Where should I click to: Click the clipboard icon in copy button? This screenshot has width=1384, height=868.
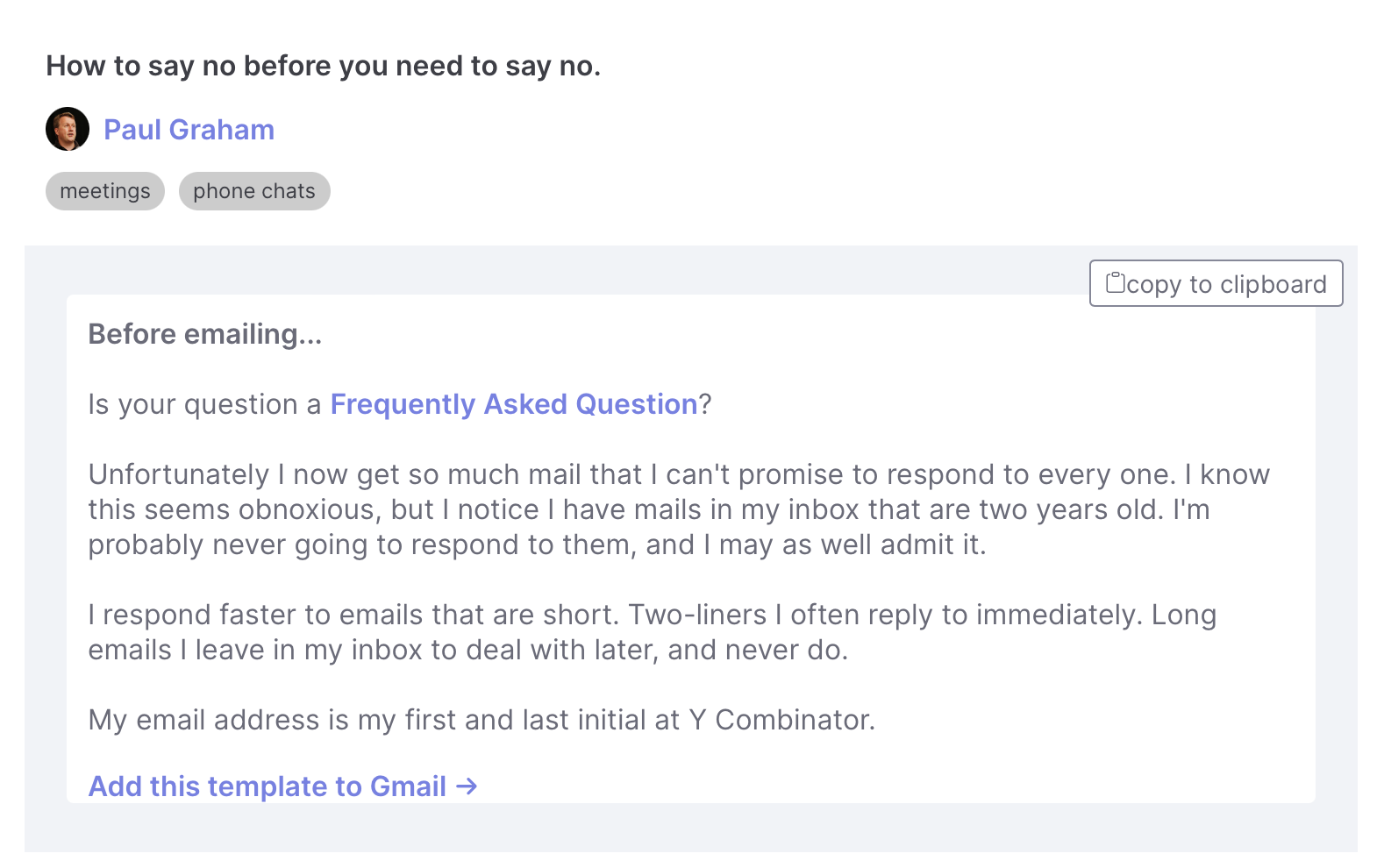[x=1115, y=282]
